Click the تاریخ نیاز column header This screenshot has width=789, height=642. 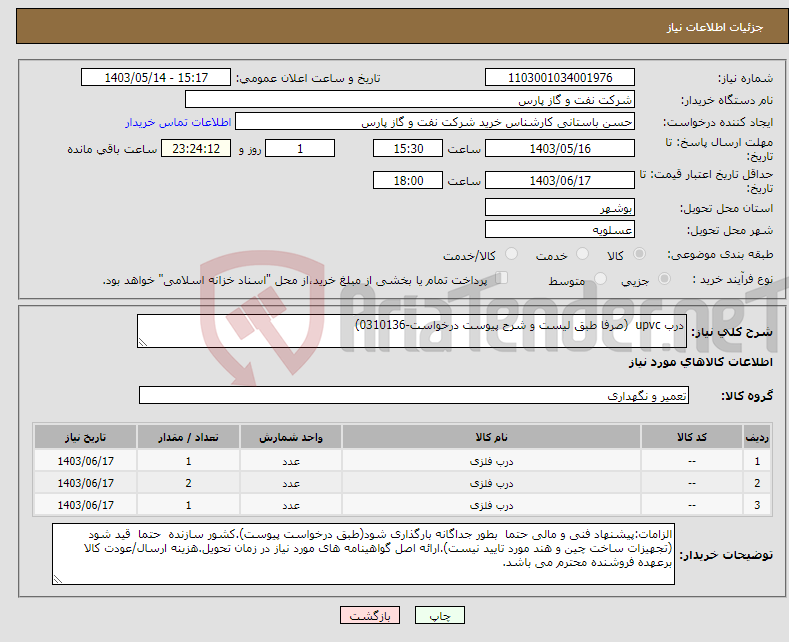tap(86, 437)
